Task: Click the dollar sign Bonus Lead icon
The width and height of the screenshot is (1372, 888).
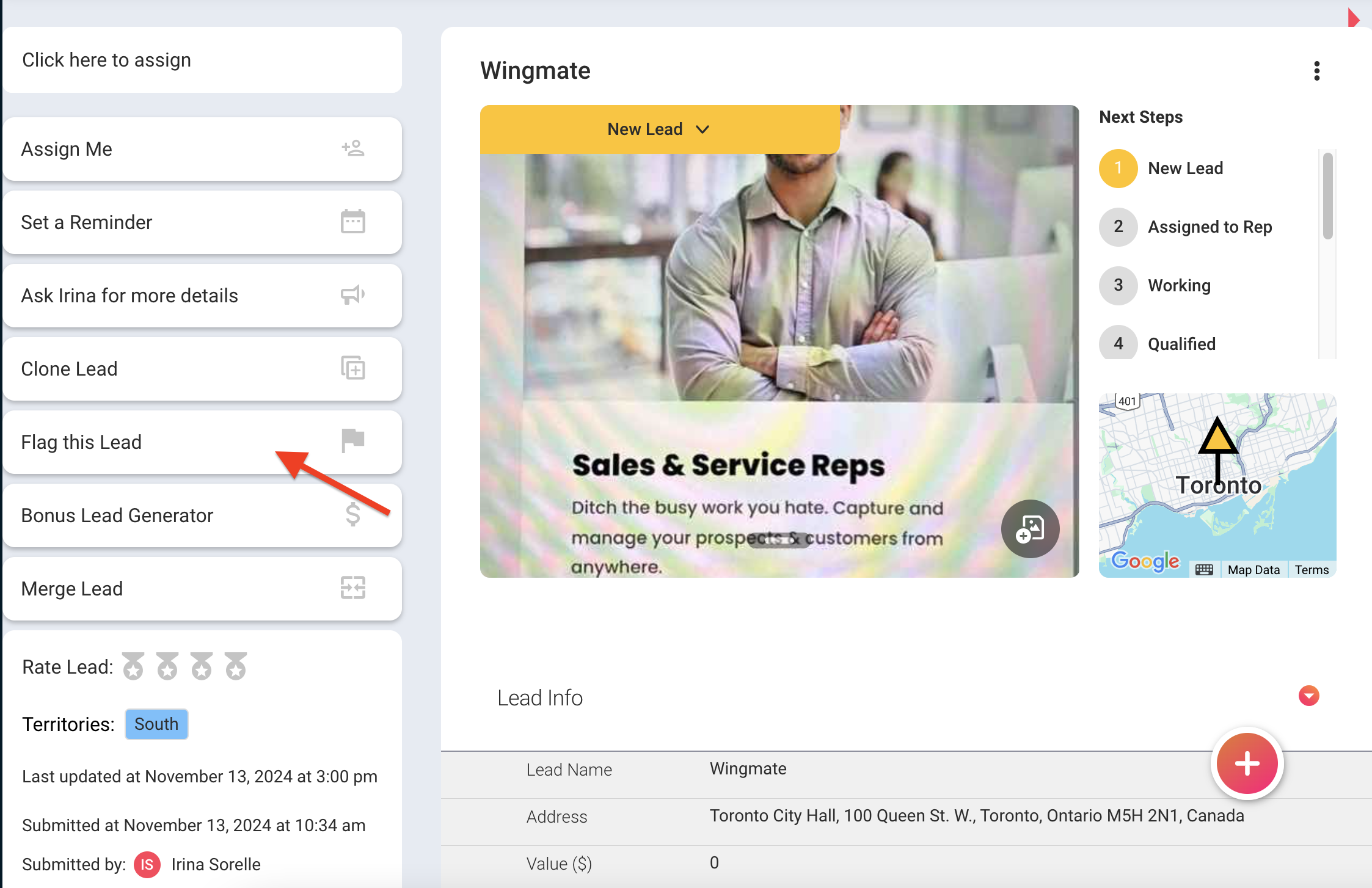Action: coord(353,514)
